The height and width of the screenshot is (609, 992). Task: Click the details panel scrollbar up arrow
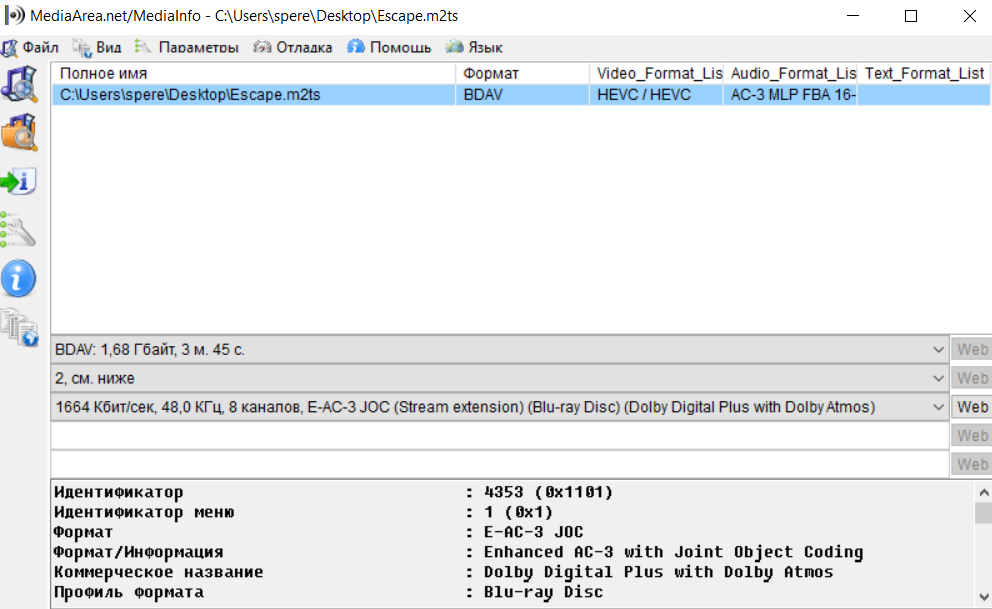983,491
